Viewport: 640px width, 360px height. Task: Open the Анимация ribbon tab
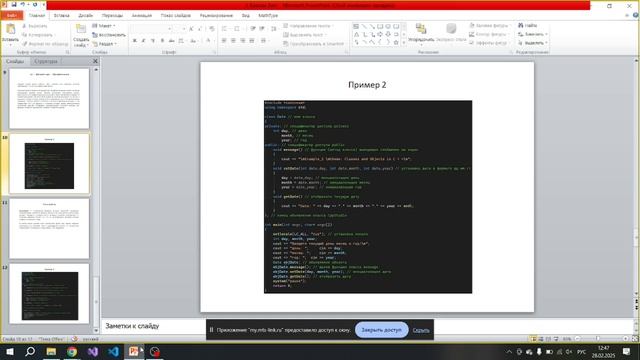[x=142, y=16]
